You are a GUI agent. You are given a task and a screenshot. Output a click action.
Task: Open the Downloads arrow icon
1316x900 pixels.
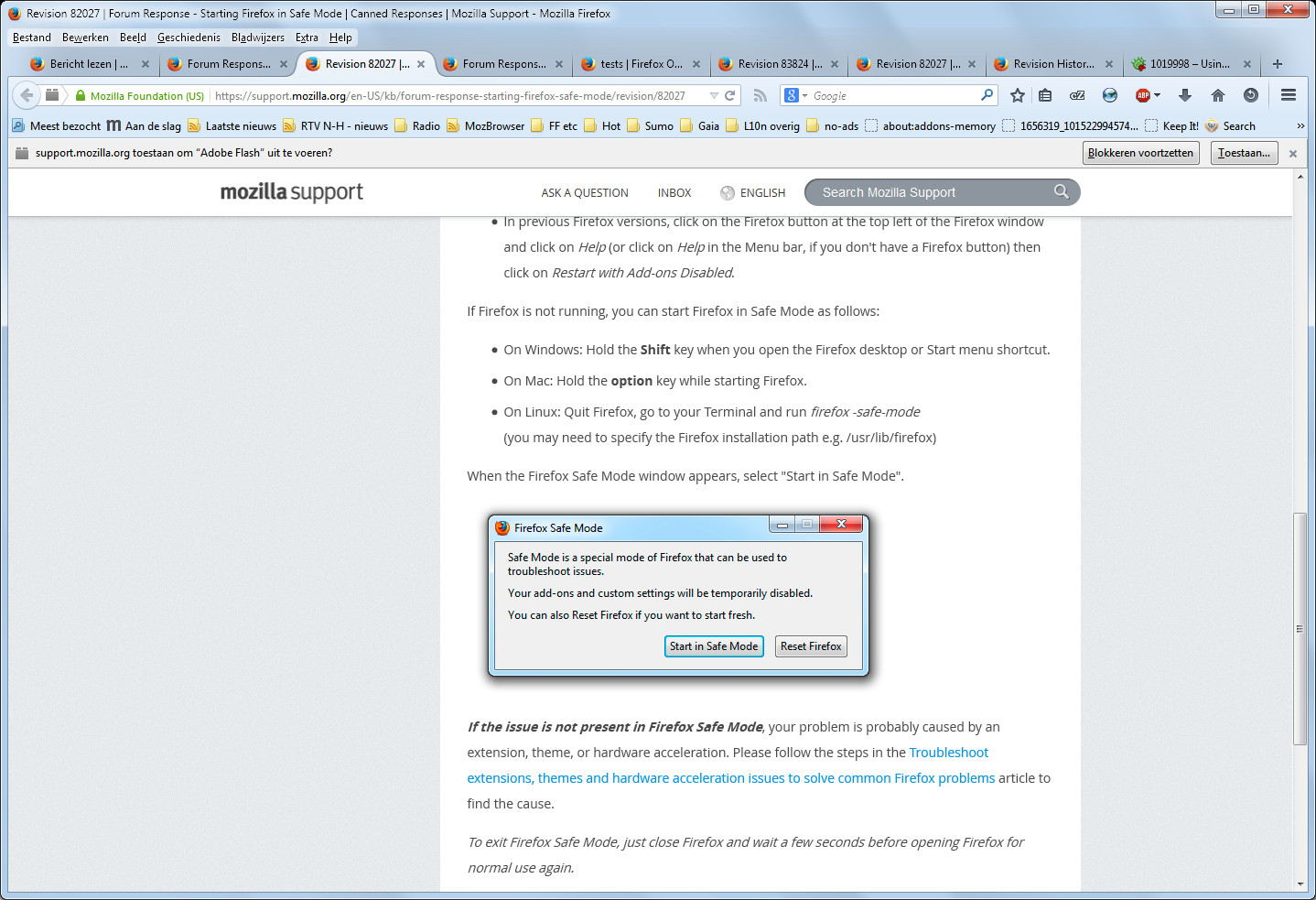coord(1185,95)
